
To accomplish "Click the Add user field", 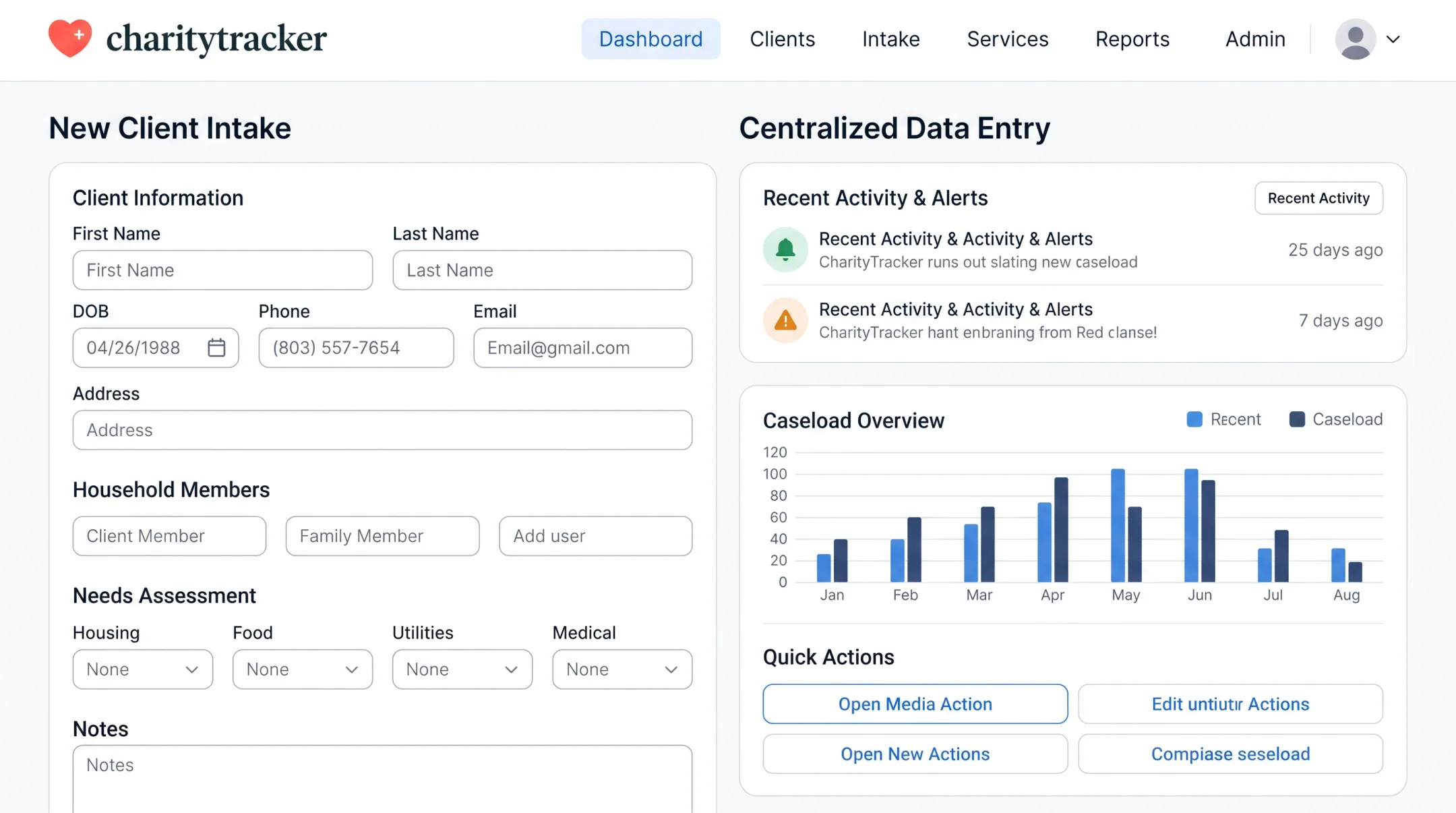I will coord(596,536).
